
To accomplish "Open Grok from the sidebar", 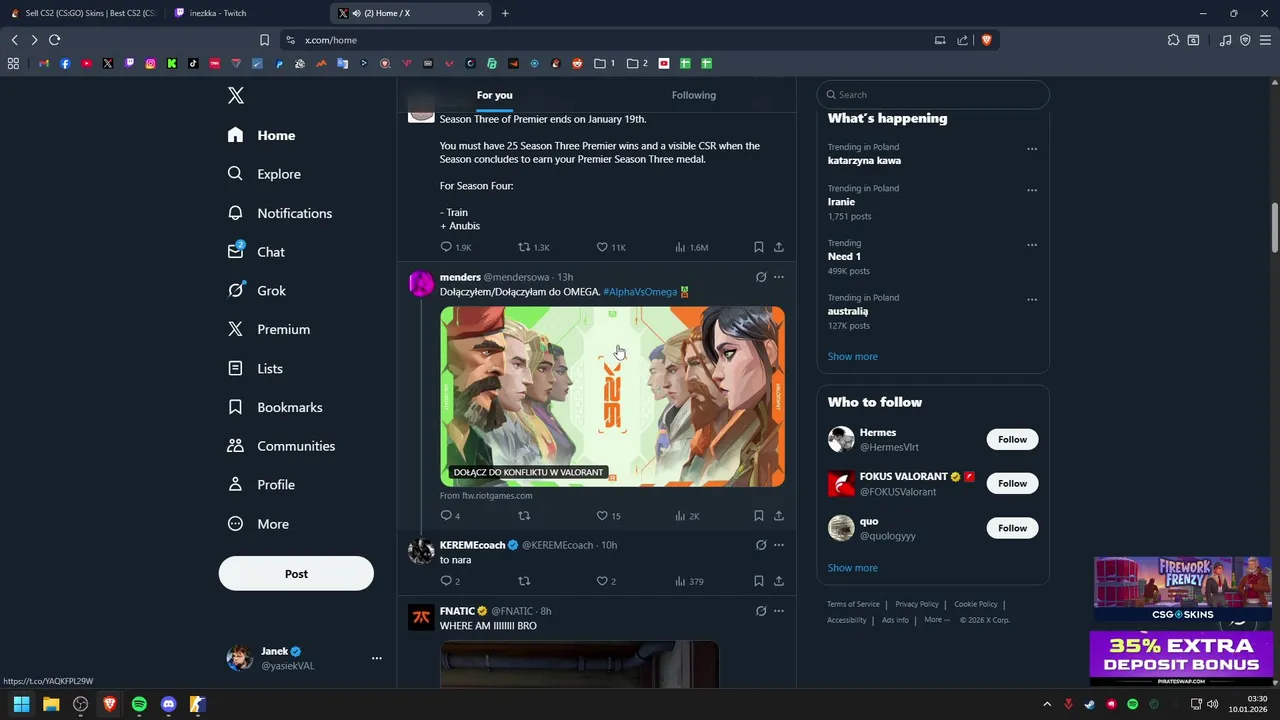I will point(256,291).
